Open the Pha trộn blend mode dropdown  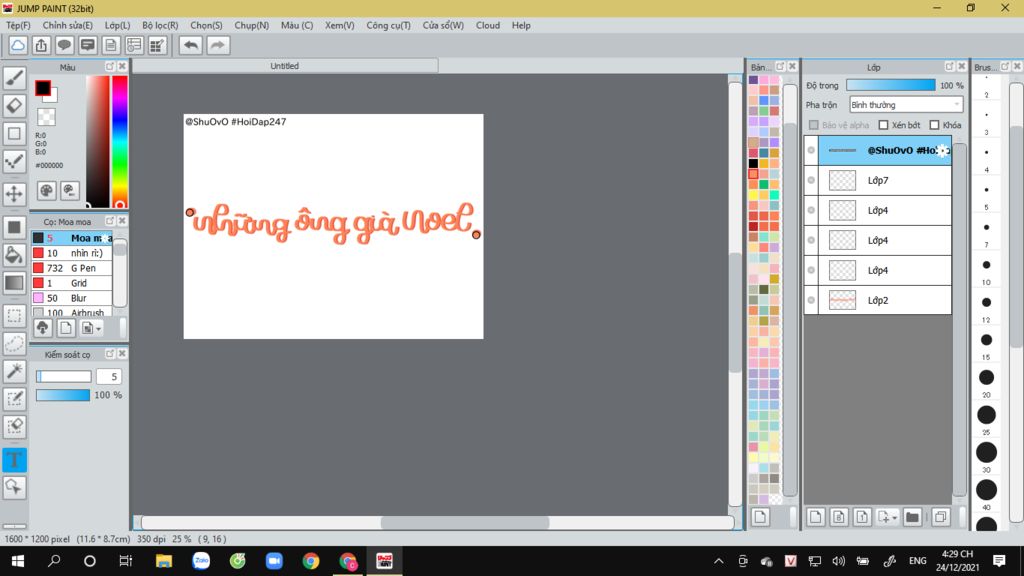pos(906,104)
